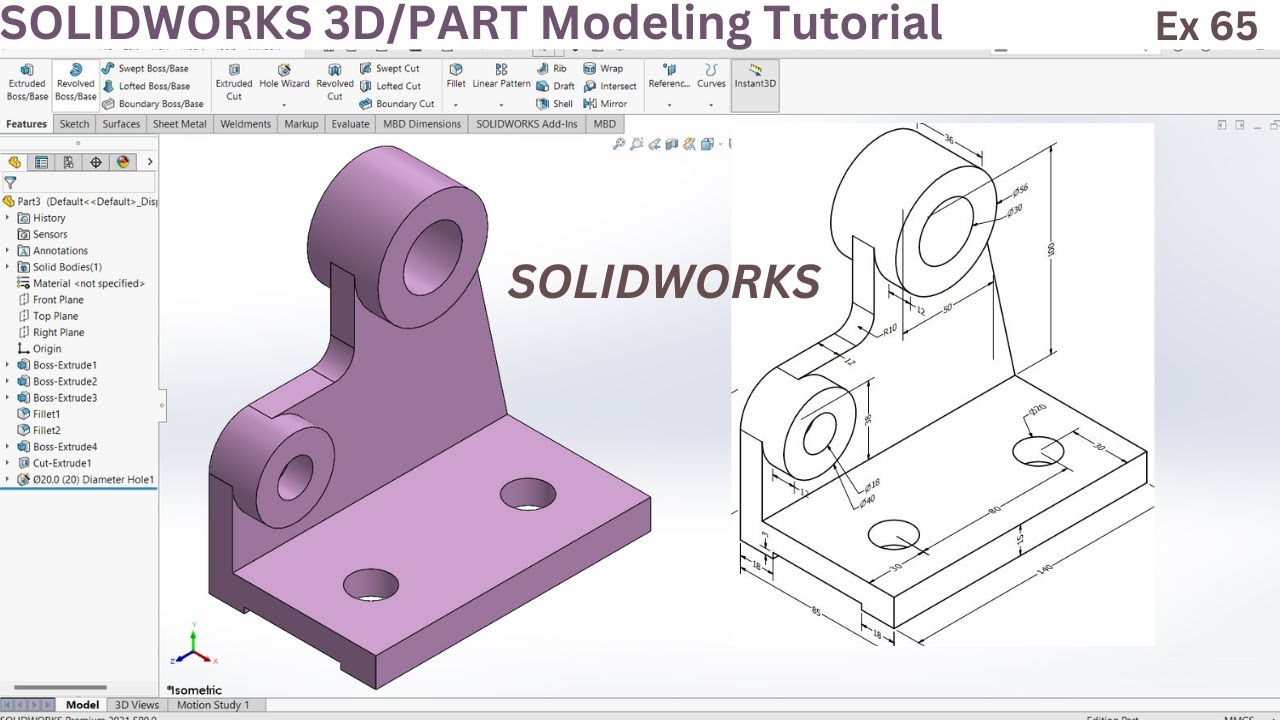Expand the Annotations tree node

8,251
